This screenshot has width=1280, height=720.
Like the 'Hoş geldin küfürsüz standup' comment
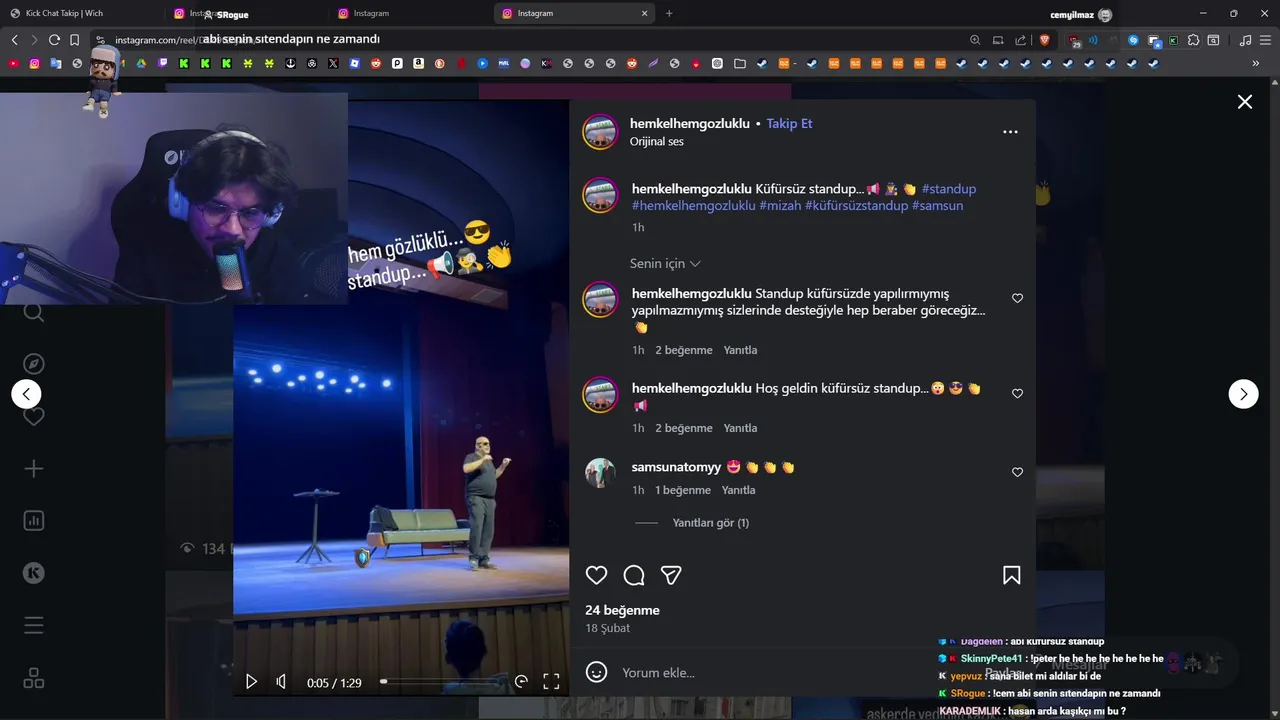pos(1017,393)
